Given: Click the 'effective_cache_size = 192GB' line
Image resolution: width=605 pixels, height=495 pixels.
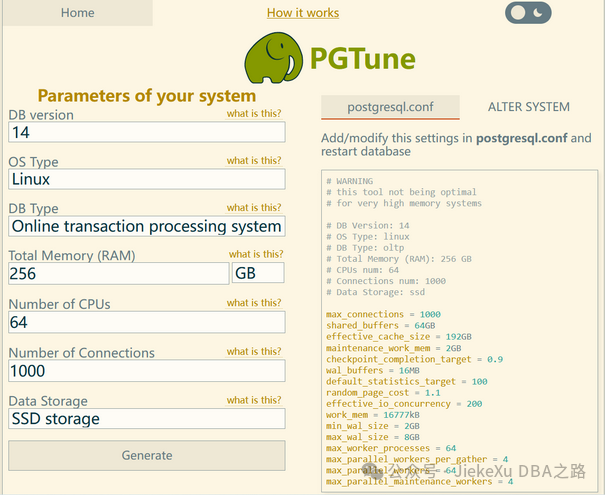Looking at the screenshot, I should pyautogui.click(x=399, y=337).
